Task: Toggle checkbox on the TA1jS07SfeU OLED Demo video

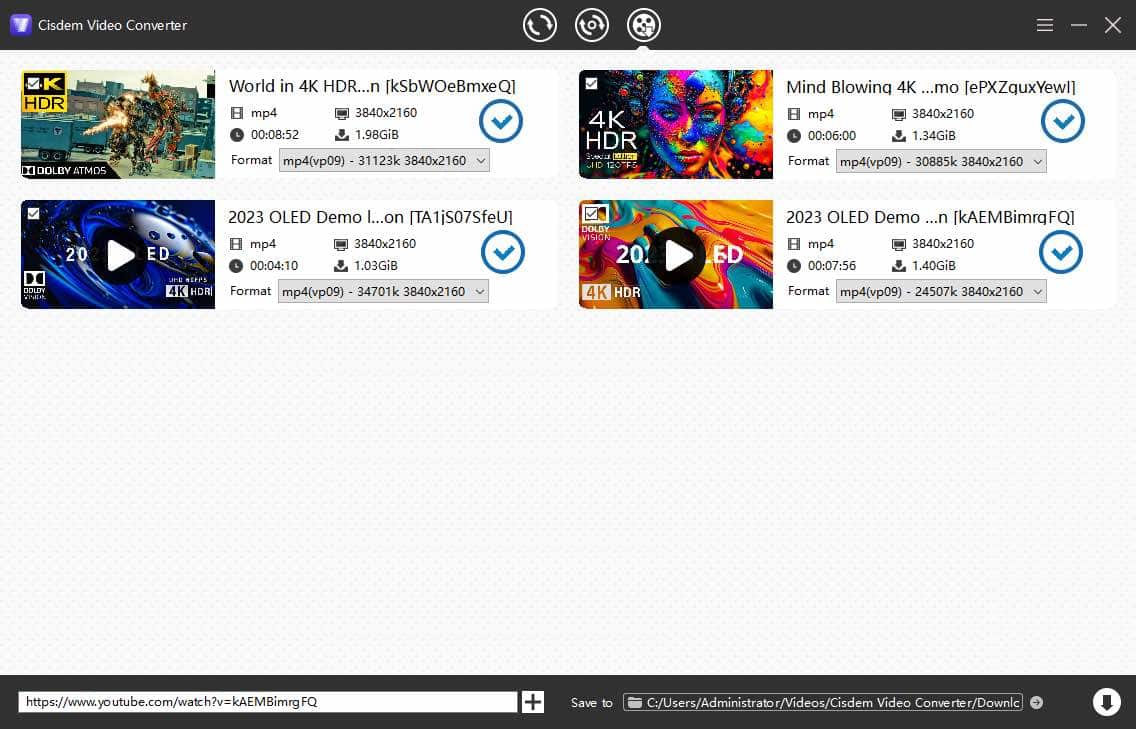Action: pyautogui.click(x=33, y=214)
